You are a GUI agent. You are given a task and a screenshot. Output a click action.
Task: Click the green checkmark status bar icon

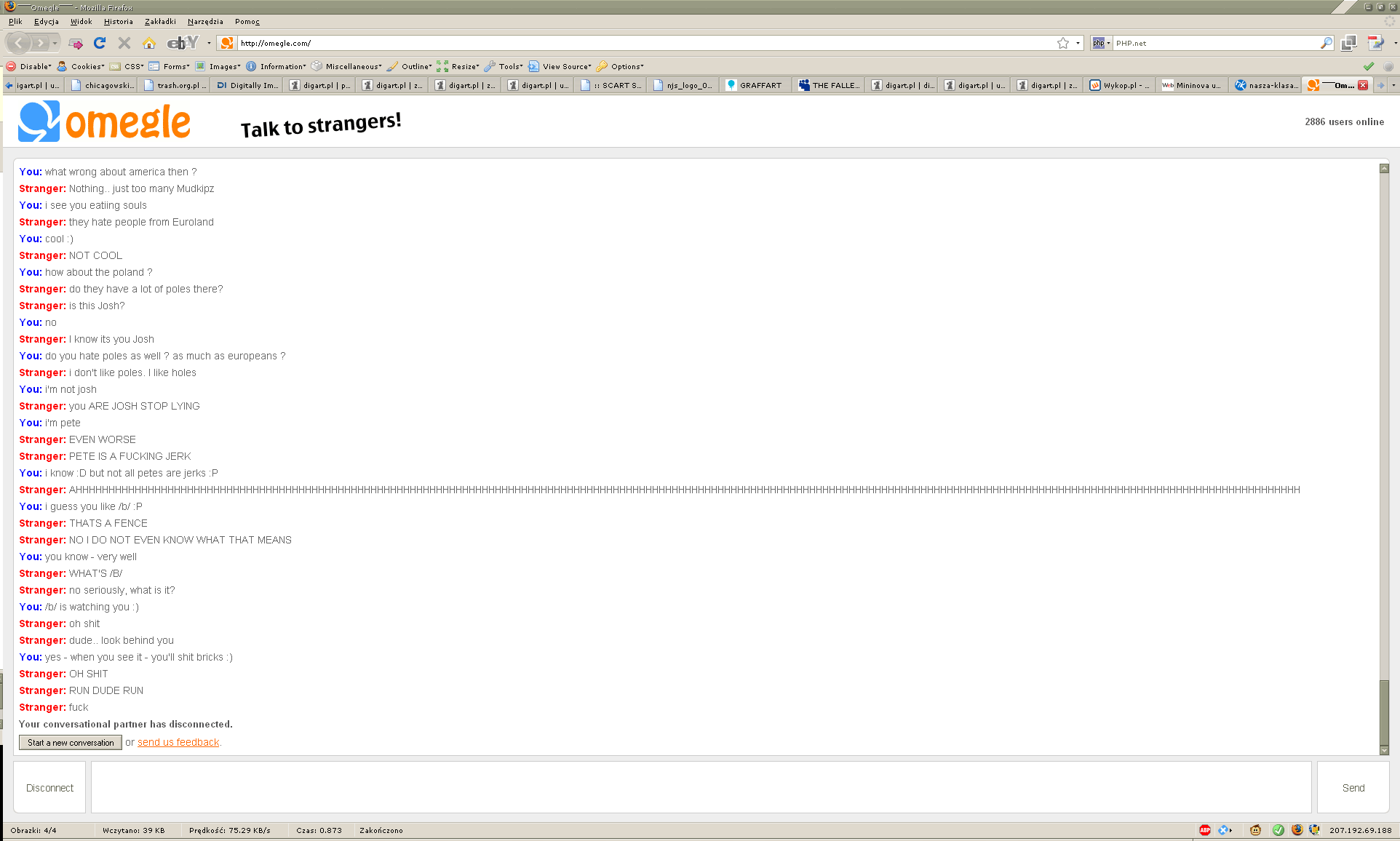tap(1278, 830)
